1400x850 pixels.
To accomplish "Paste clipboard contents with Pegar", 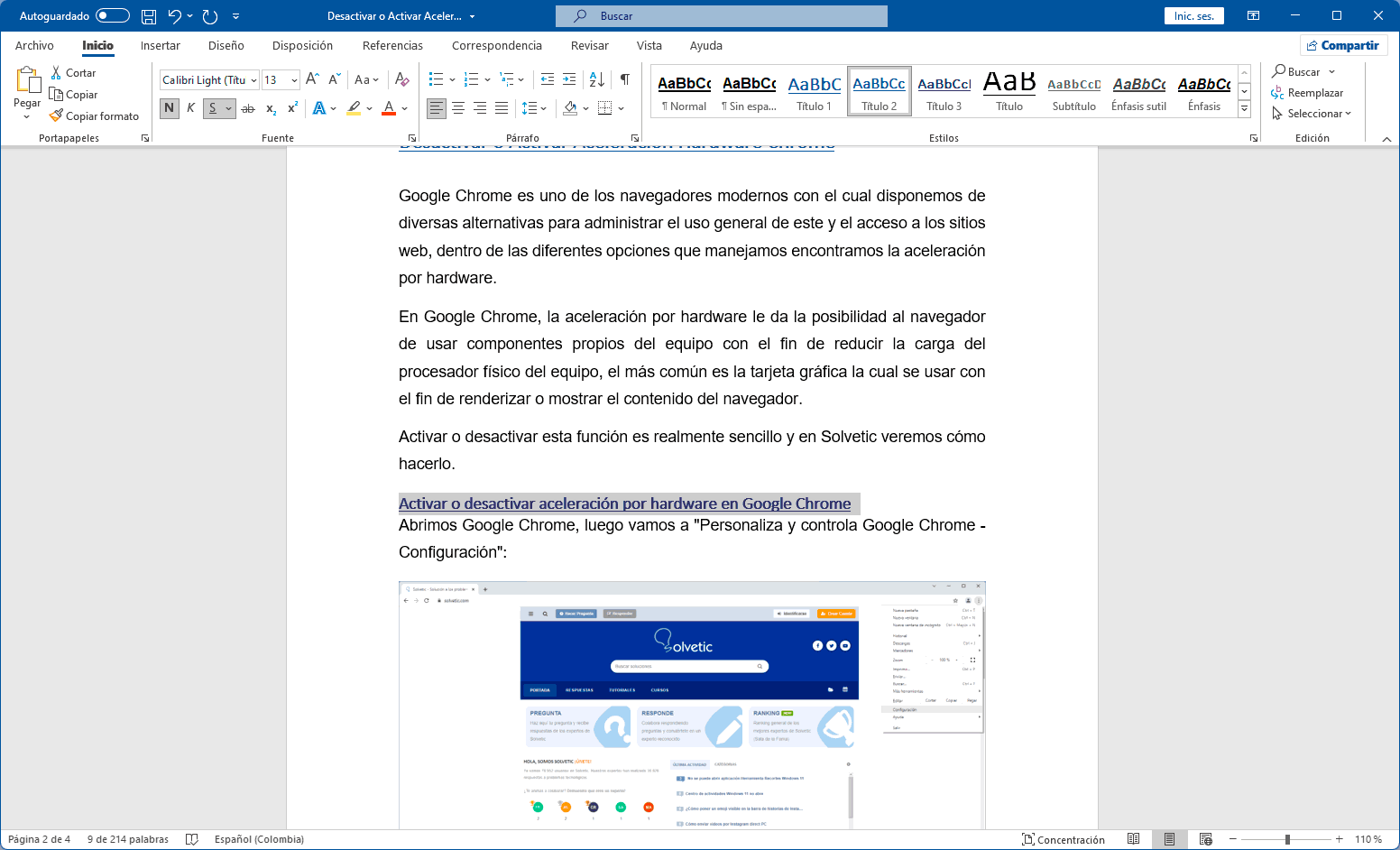I will (27, 94).
